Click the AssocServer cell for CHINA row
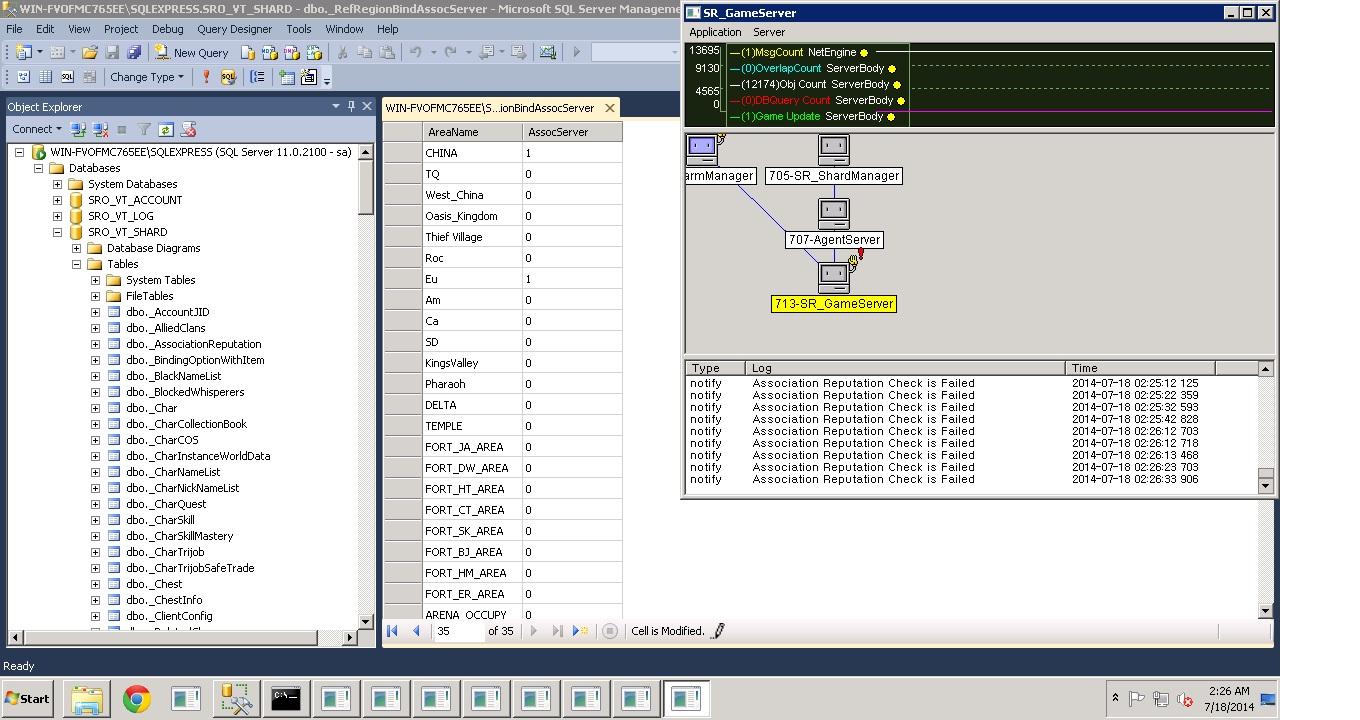The width and height of the screenshot is (1360, 720). [x=572, y=153]
